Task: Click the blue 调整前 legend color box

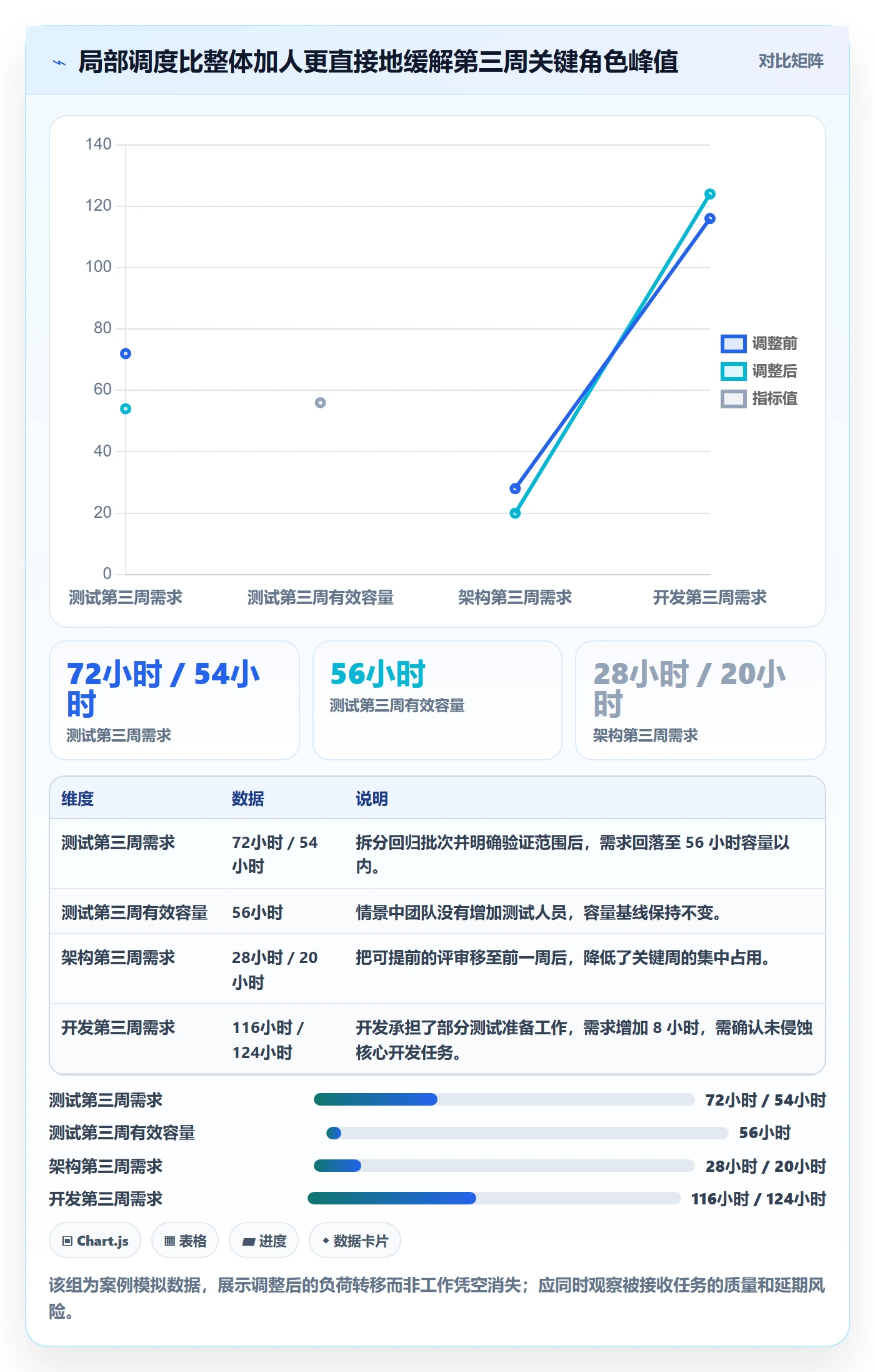Action: [x=733, y=343]
